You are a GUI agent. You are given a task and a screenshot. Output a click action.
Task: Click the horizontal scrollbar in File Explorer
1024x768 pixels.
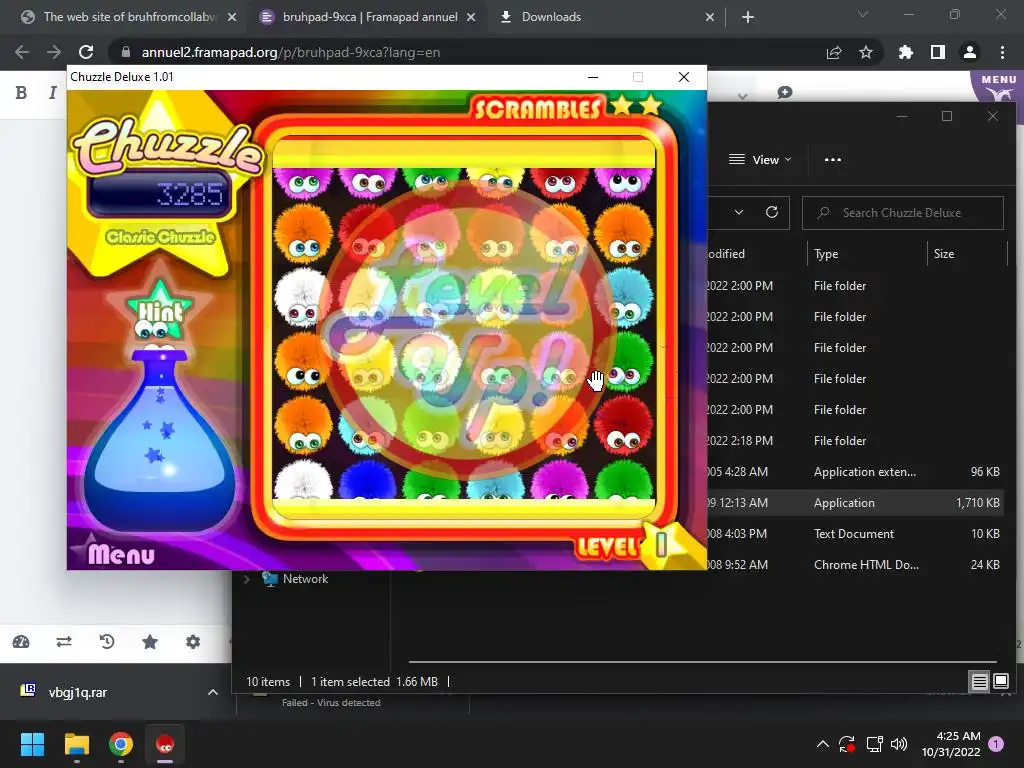tap(703, 662)
